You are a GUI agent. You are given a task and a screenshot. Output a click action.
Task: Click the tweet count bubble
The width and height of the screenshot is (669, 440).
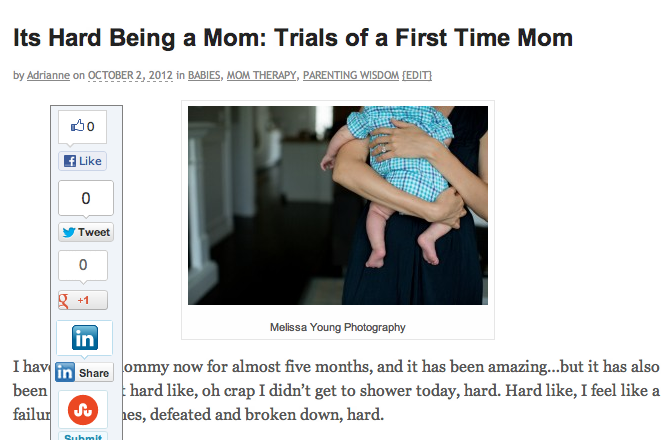click(x=85, y=198)
